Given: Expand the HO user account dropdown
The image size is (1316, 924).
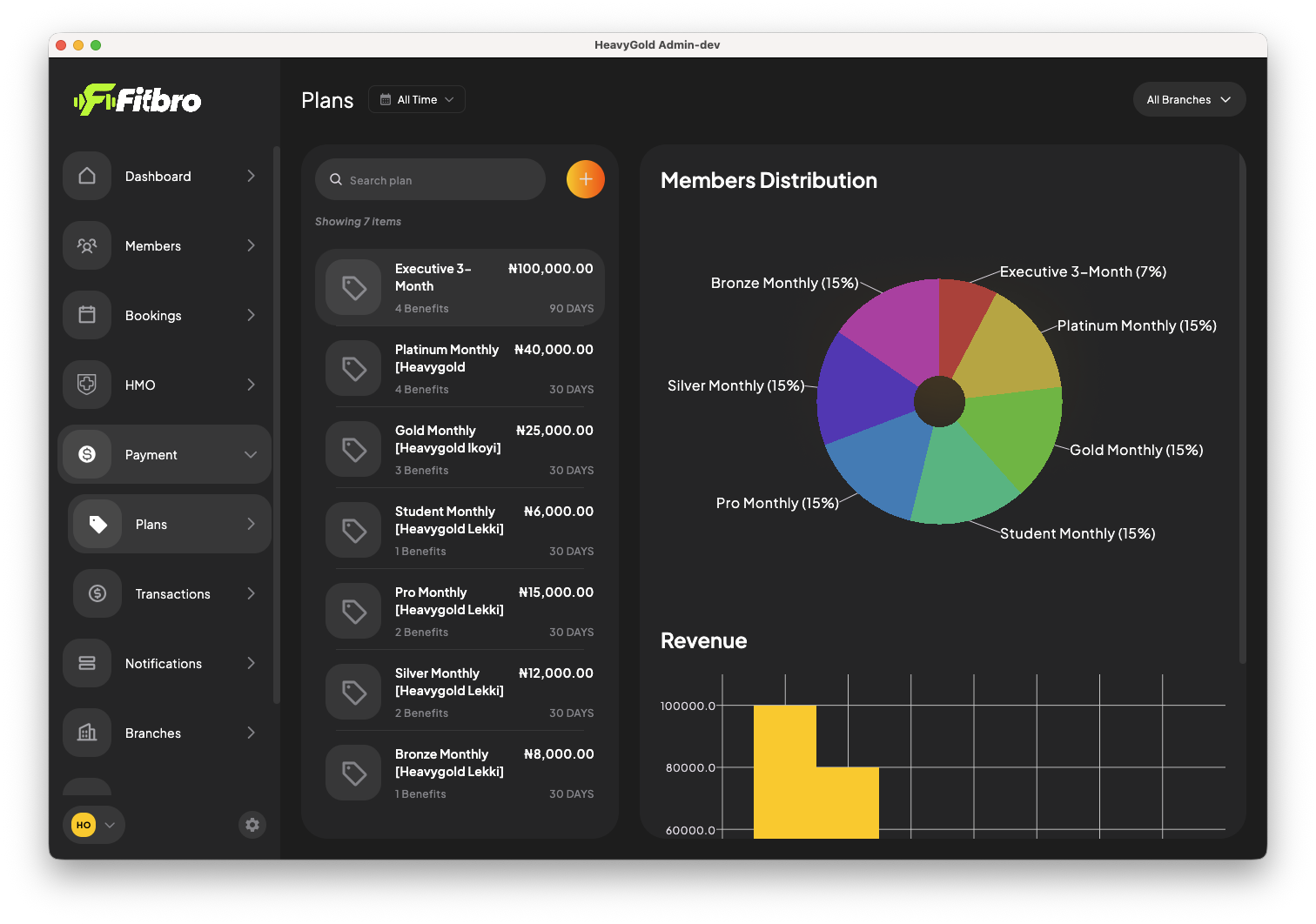Looking at the screenshot, I should pos(94,825).
